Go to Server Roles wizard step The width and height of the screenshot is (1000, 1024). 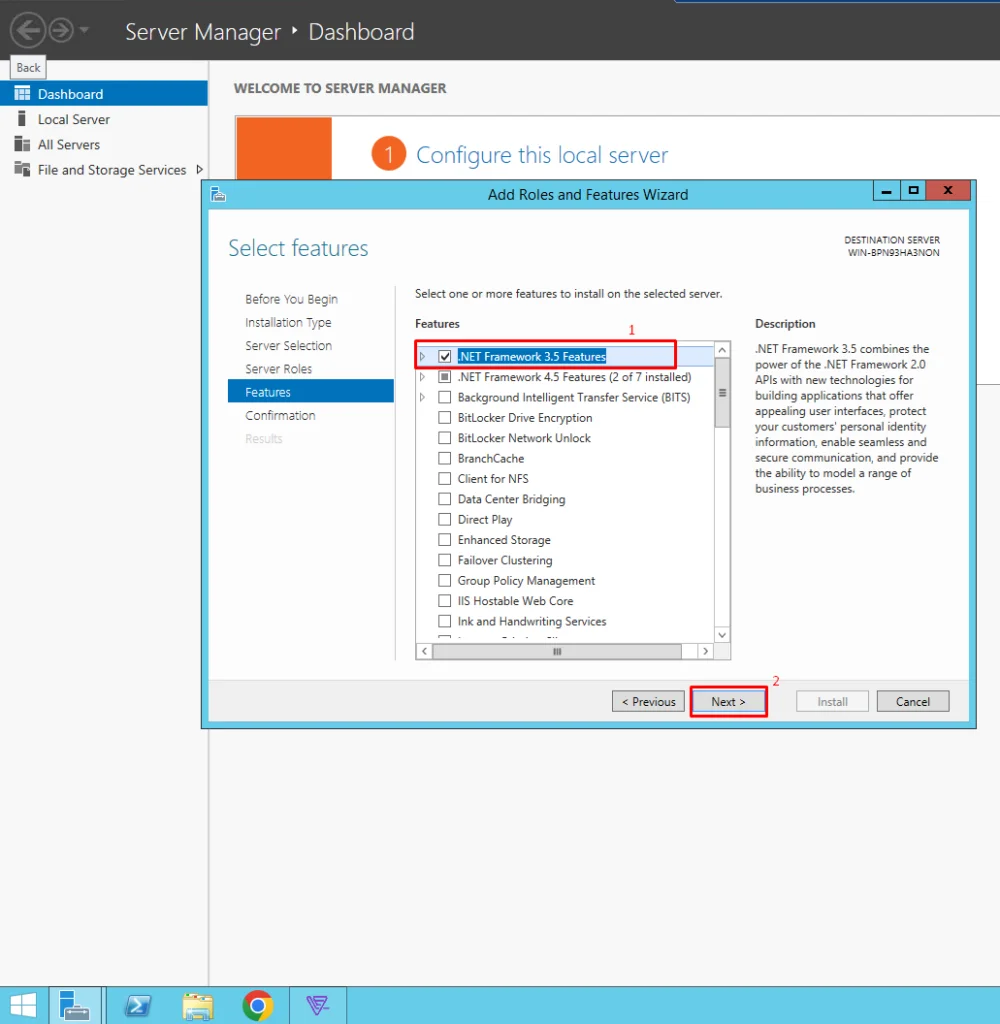278,369
